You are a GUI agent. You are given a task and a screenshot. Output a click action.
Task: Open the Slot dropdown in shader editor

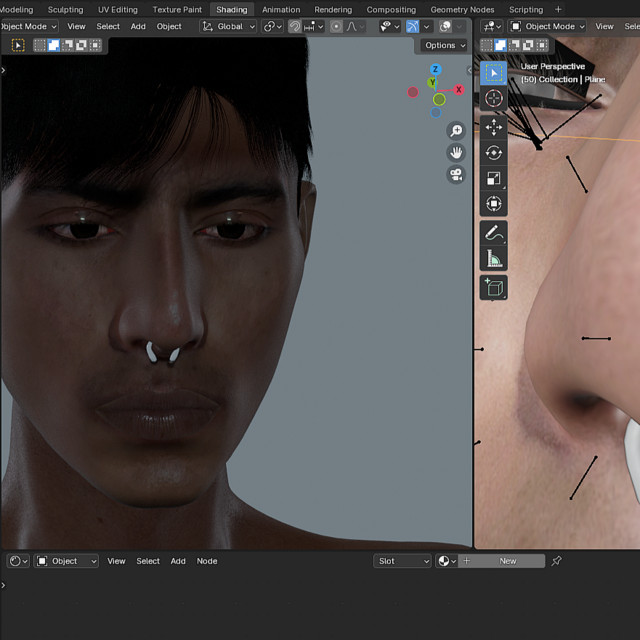[403, 561]
